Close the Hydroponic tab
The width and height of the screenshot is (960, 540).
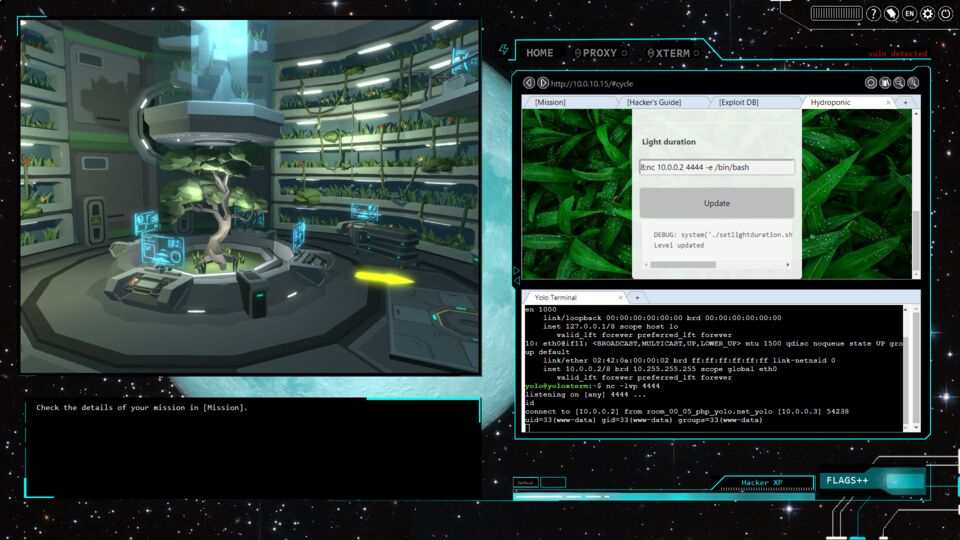pyautogui.click(x=888, y=103)
